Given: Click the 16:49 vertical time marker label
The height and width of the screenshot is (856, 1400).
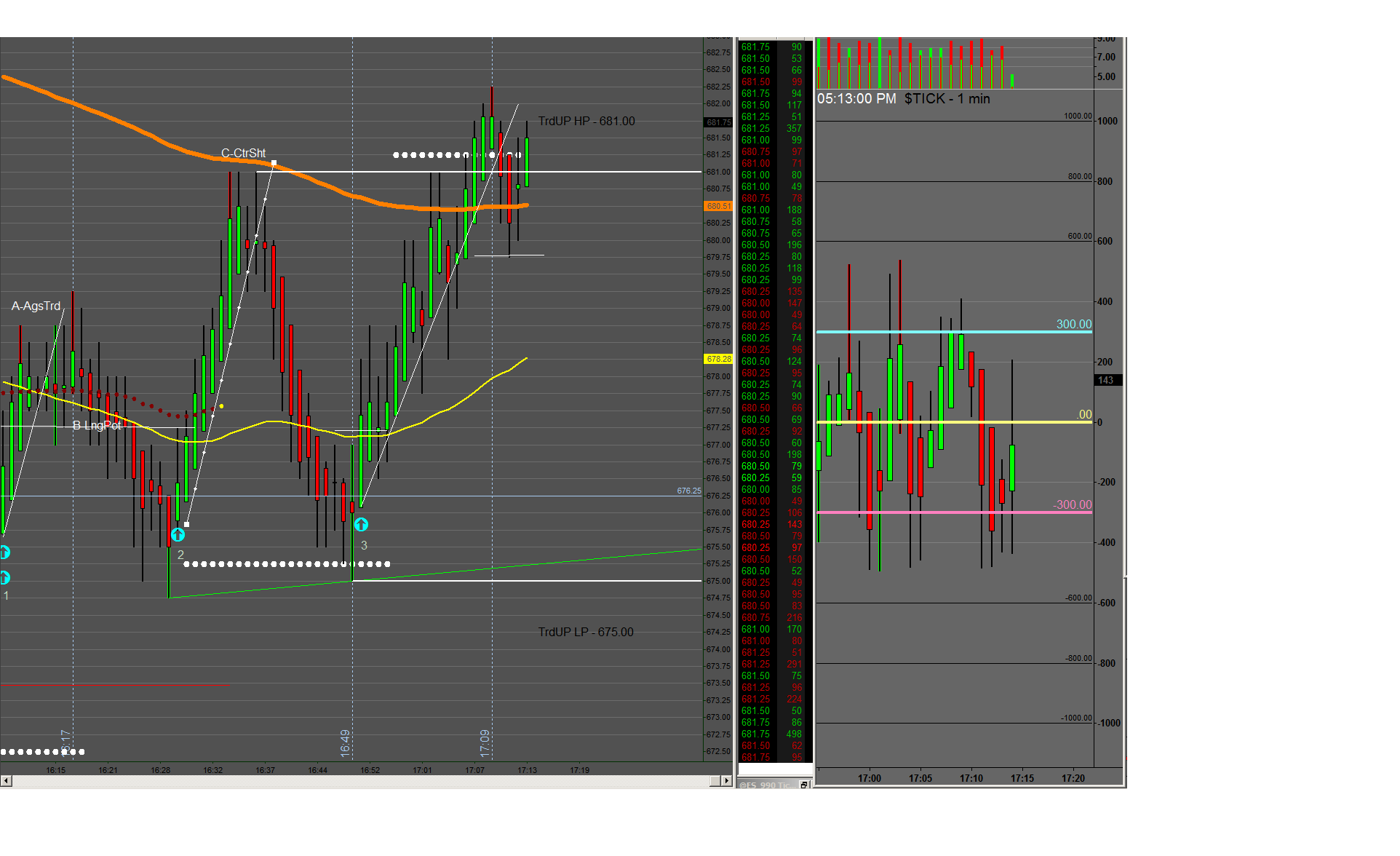Looking at the screenshot, I should click(345, 743).
